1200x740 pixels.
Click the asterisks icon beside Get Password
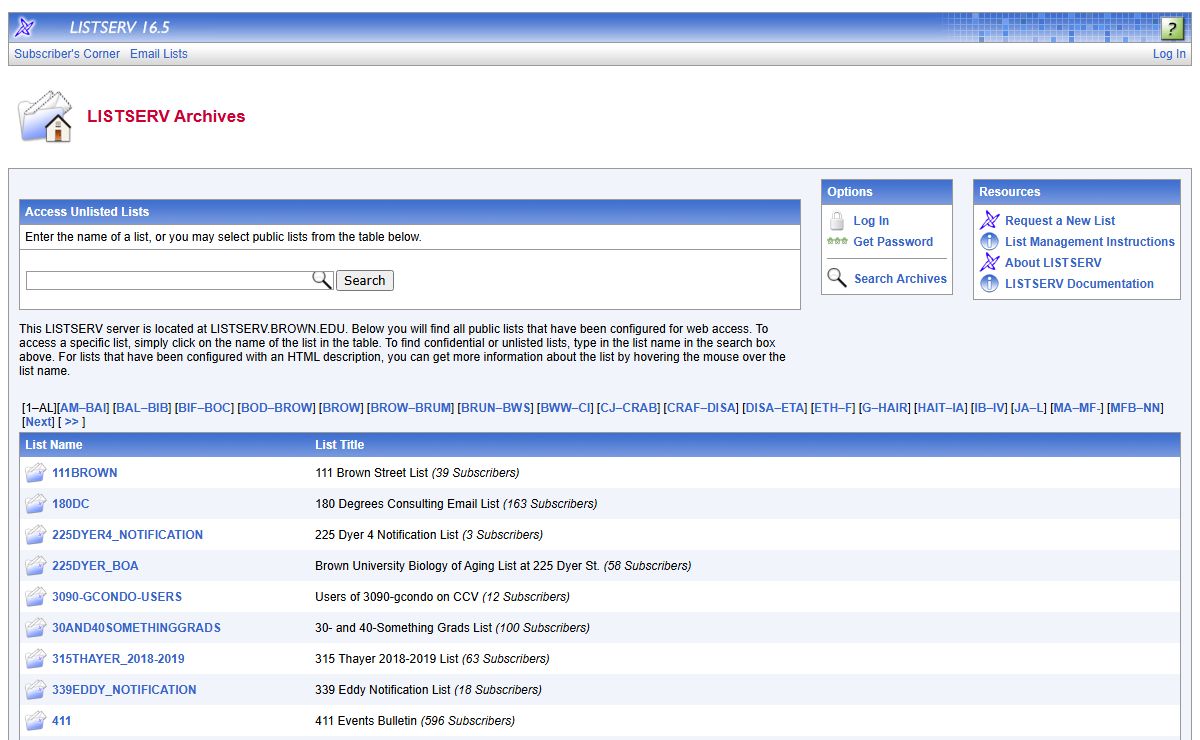(x=837, y=241)
